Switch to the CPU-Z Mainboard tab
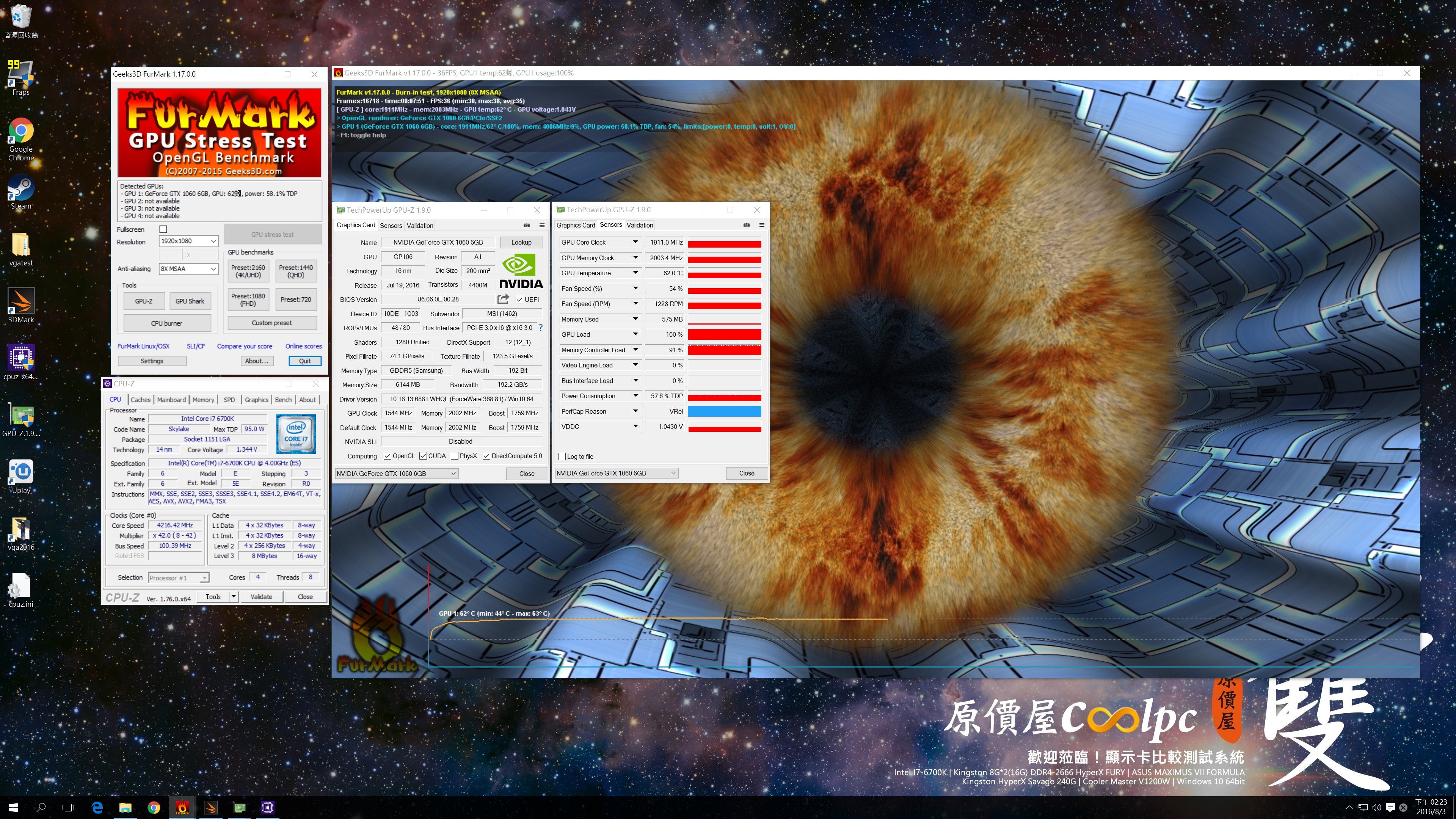The width and height of the screenshot is (1456, 819). [171, 400]
